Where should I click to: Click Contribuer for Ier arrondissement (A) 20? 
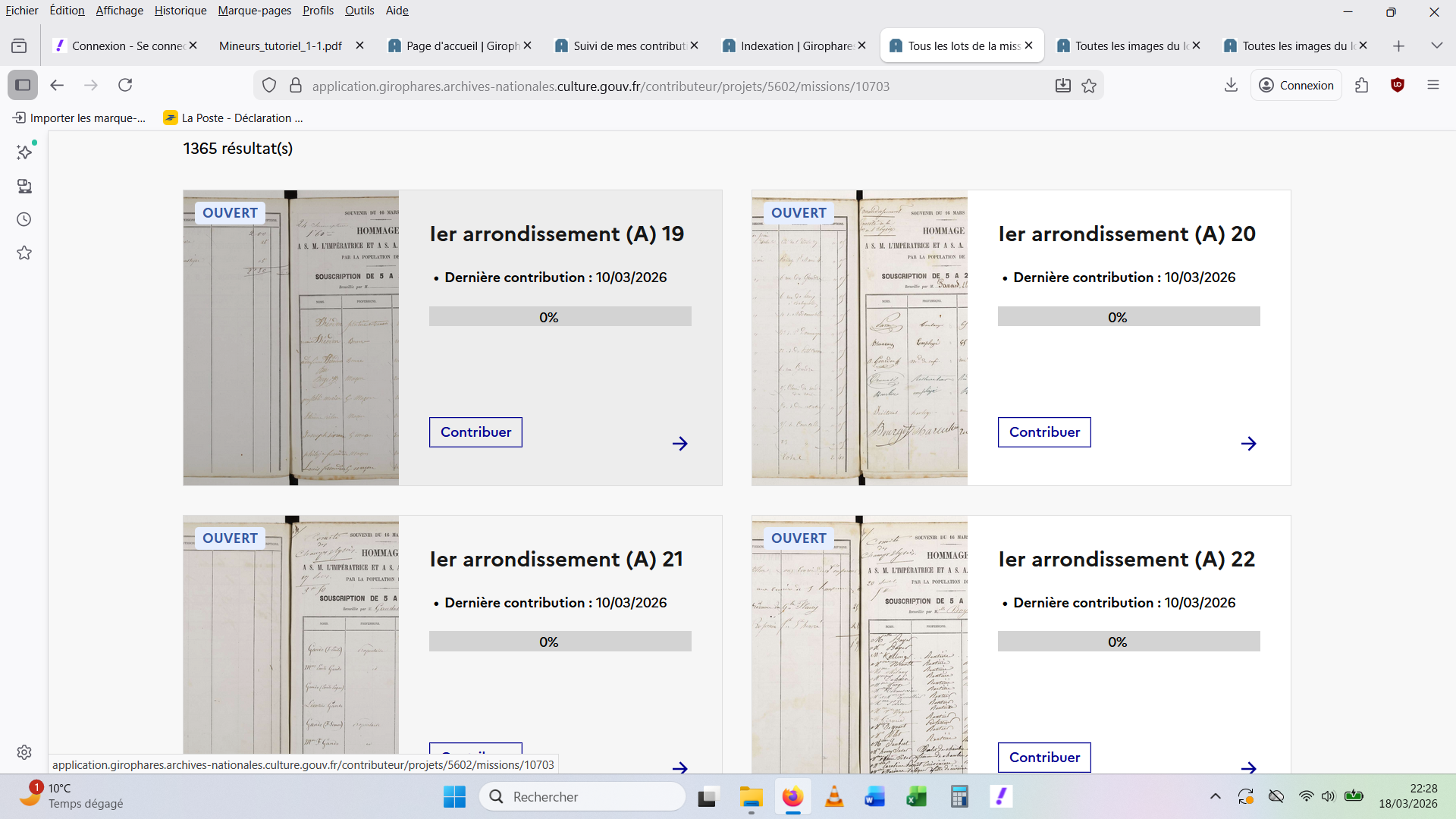coord(1044,432)
